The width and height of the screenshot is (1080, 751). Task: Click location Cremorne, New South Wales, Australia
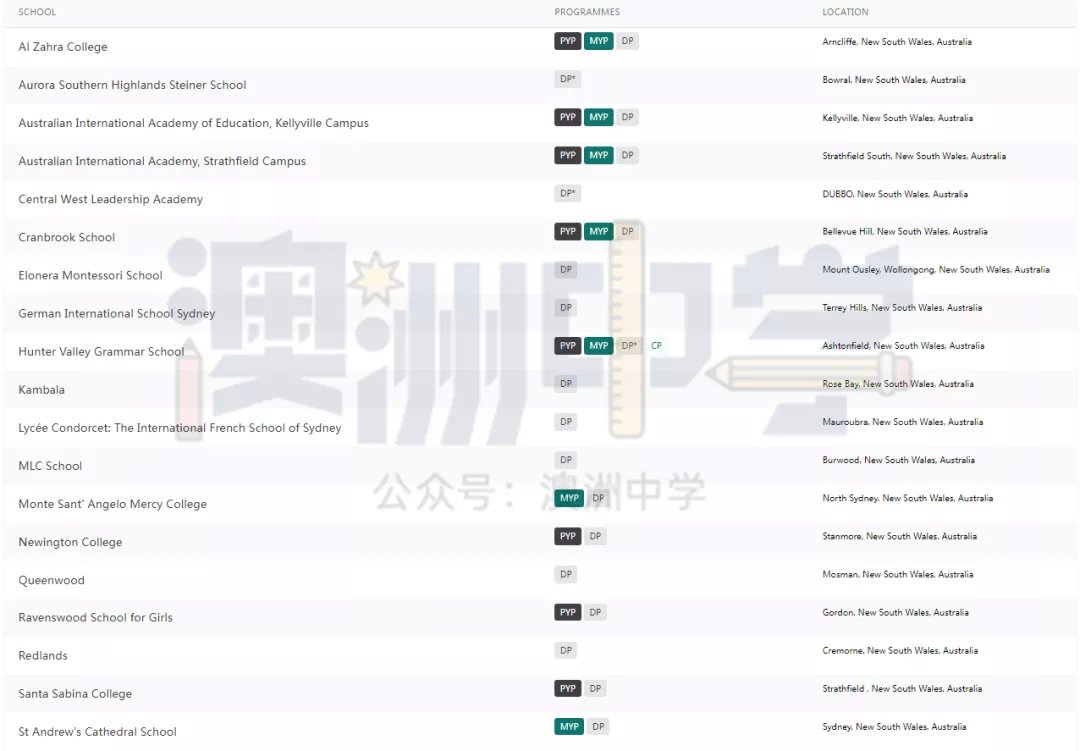(900, 650)
